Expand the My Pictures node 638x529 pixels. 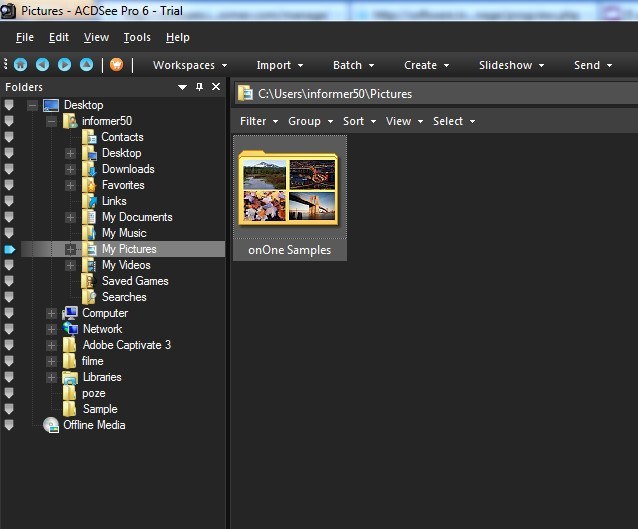[x=70, y=249]
